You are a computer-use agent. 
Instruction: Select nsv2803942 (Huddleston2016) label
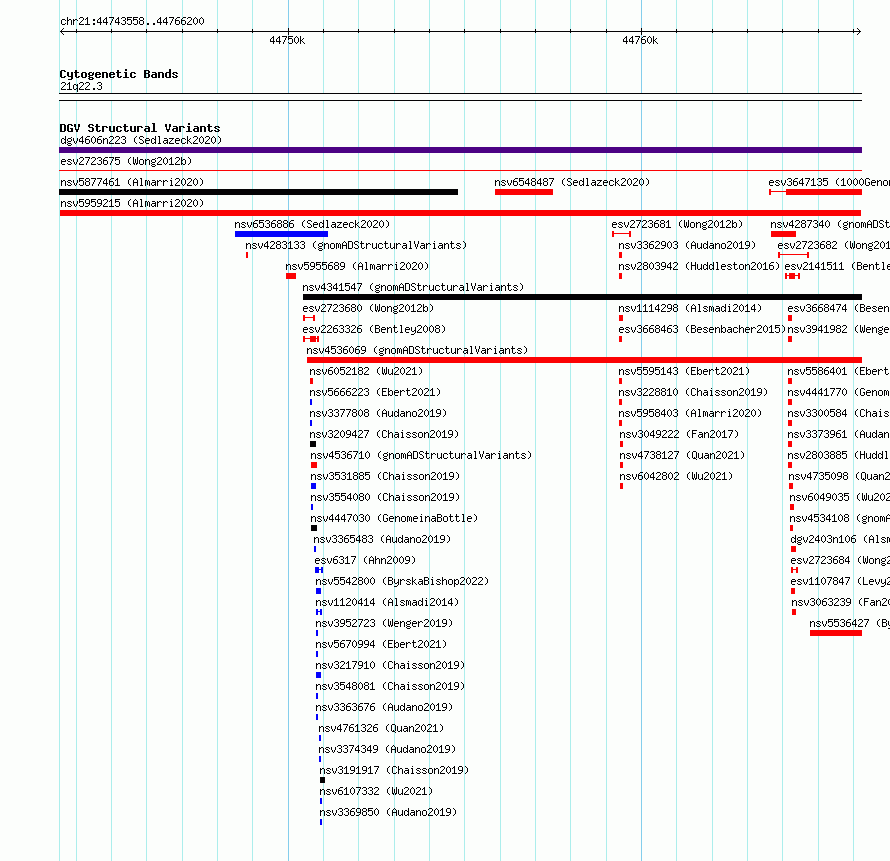coord(699,266)
